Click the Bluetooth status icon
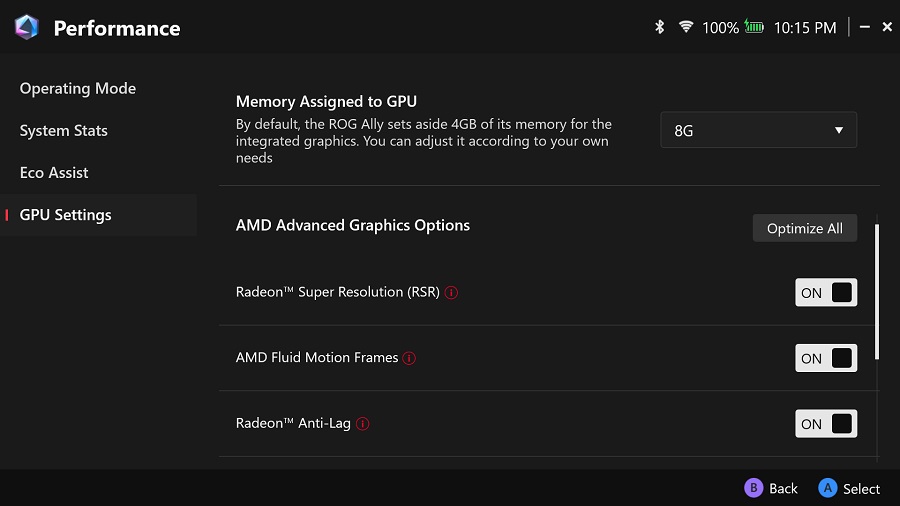This screenshot has height=506, width=900. (660, 27)
